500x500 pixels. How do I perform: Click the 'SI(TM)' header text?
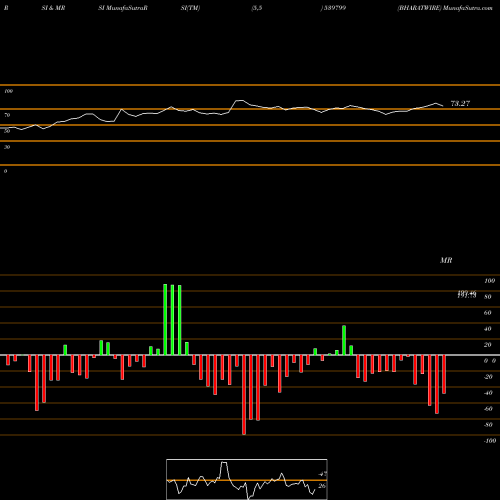[190, 8]
